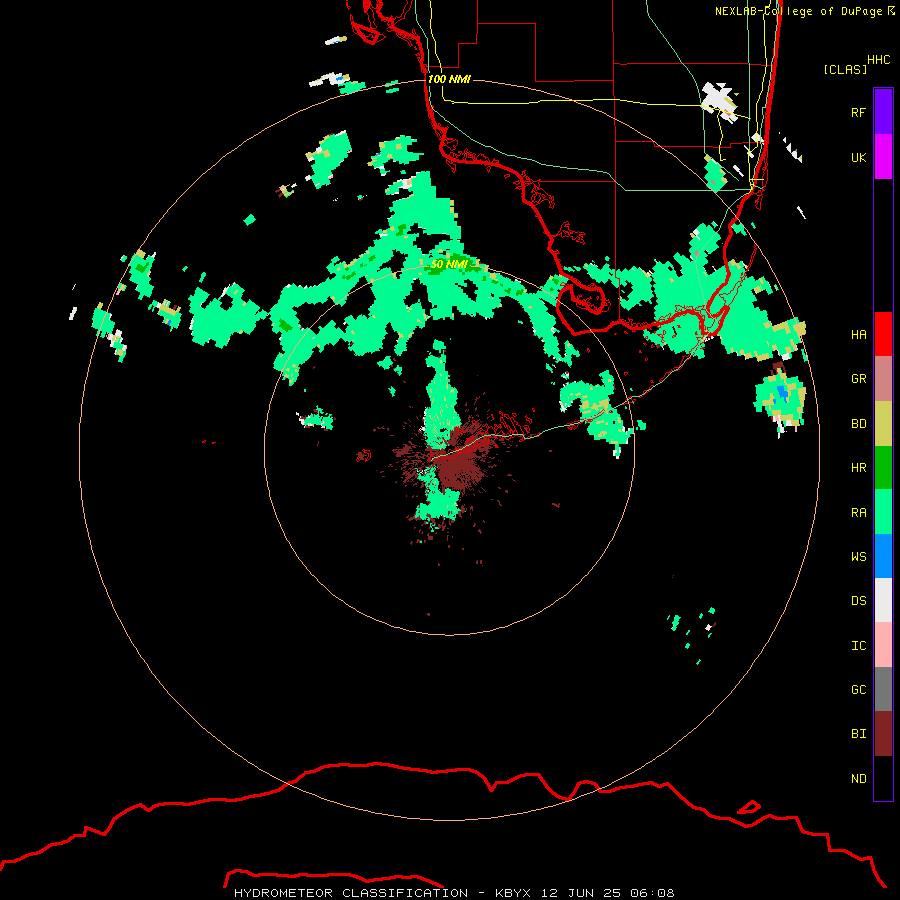Image resolution: width=900 pixels, height=900 pixels.
Task: Click the HA red legend swatch
Action: click(x=883, y=334)
